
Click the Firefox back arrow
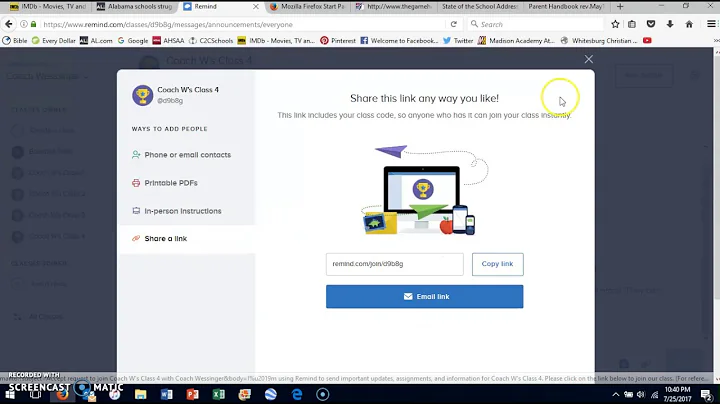[9, 24]
